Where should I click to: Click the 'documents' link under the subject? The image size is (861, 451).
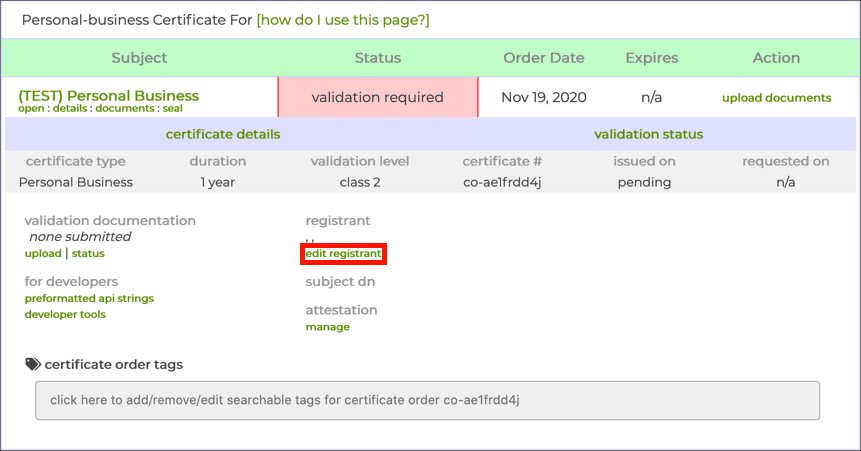tap(126, 108)
